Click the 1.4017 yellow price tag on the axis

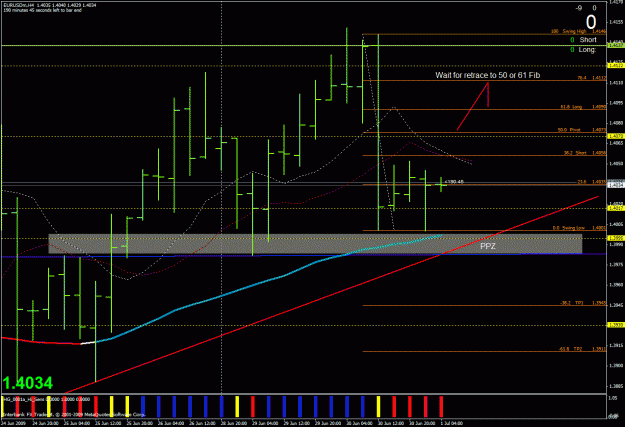click(616, 208)
